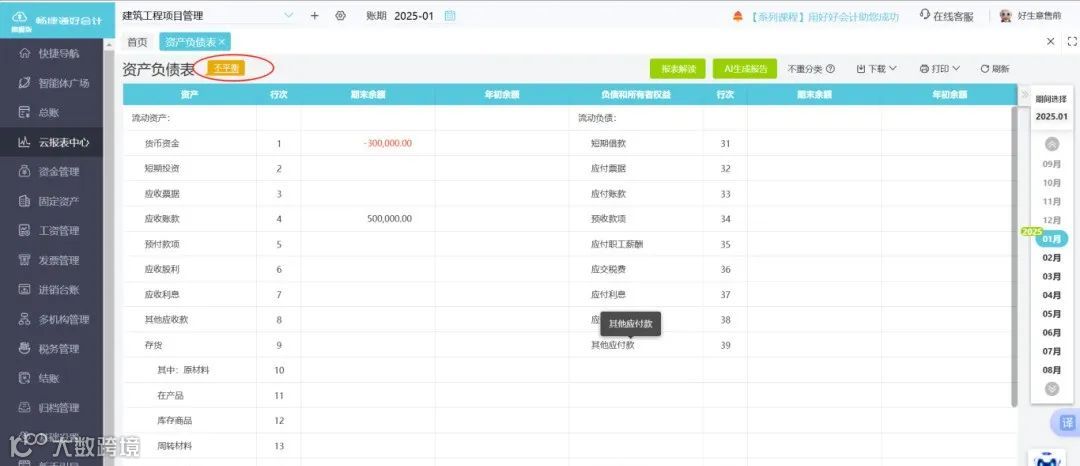
Task: Select 04月 in the period list
Action: 1052,295
